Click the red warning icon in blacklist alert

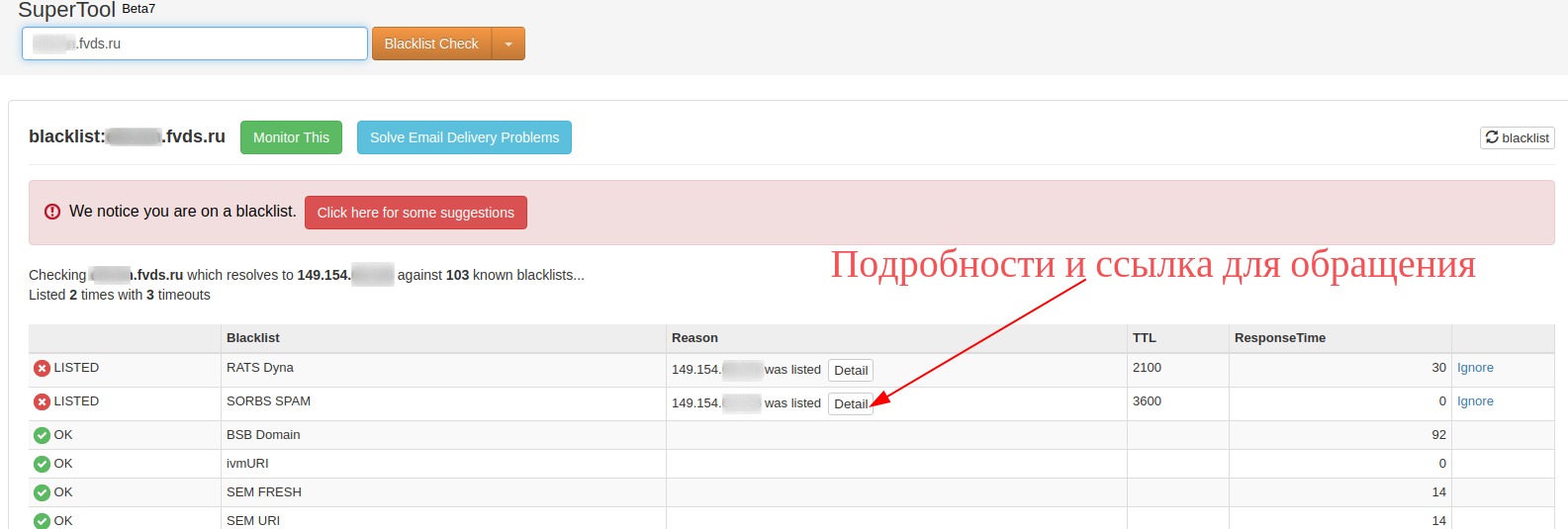click(52, 212)
